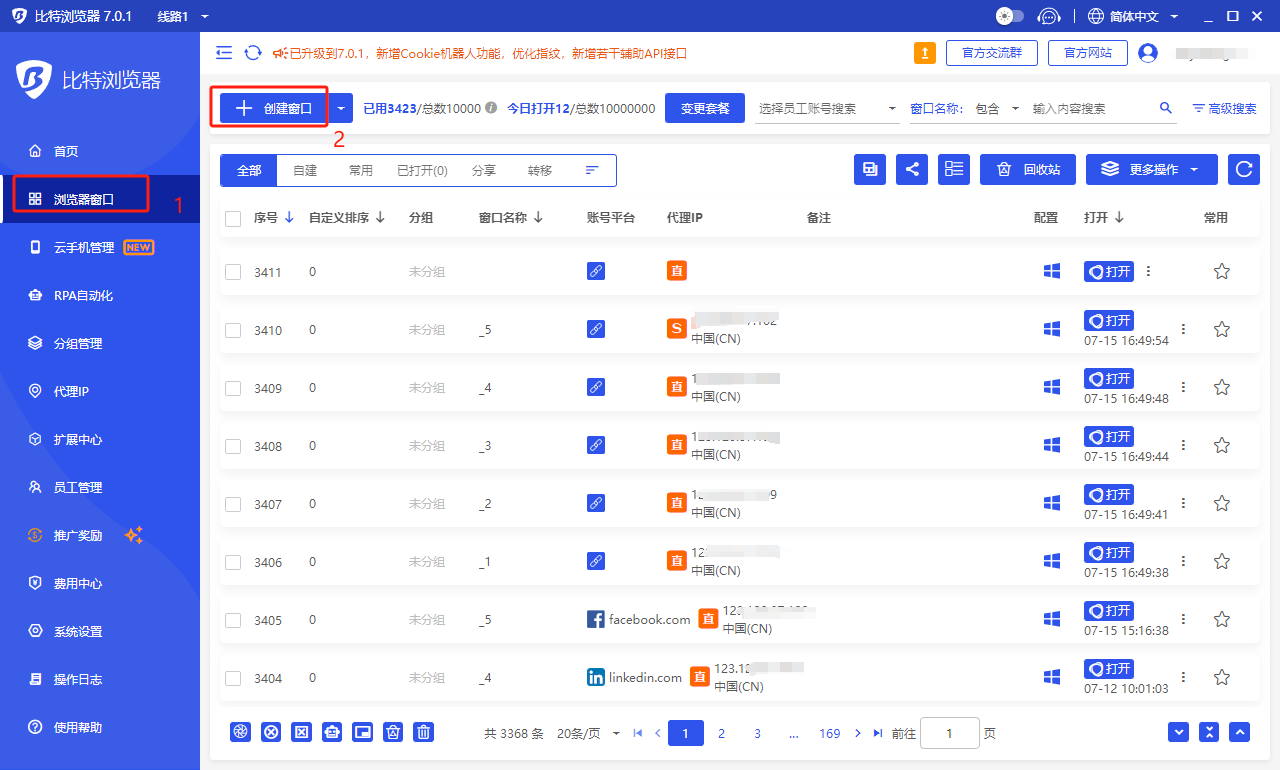The width and height of the screenshot is (1280, 770).
Task: Star window 3410 as favorite
Action: [1221, 328]
